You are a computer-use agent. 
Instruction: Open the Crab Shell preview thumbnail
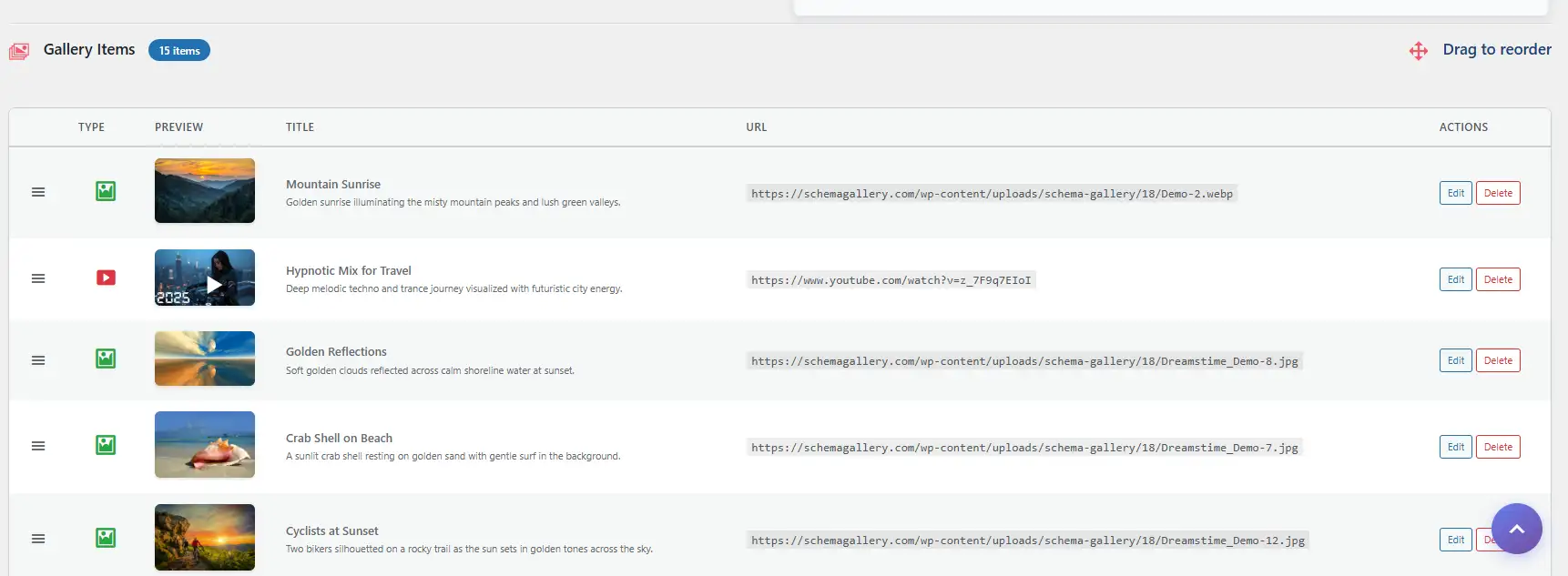click(205, 445)
